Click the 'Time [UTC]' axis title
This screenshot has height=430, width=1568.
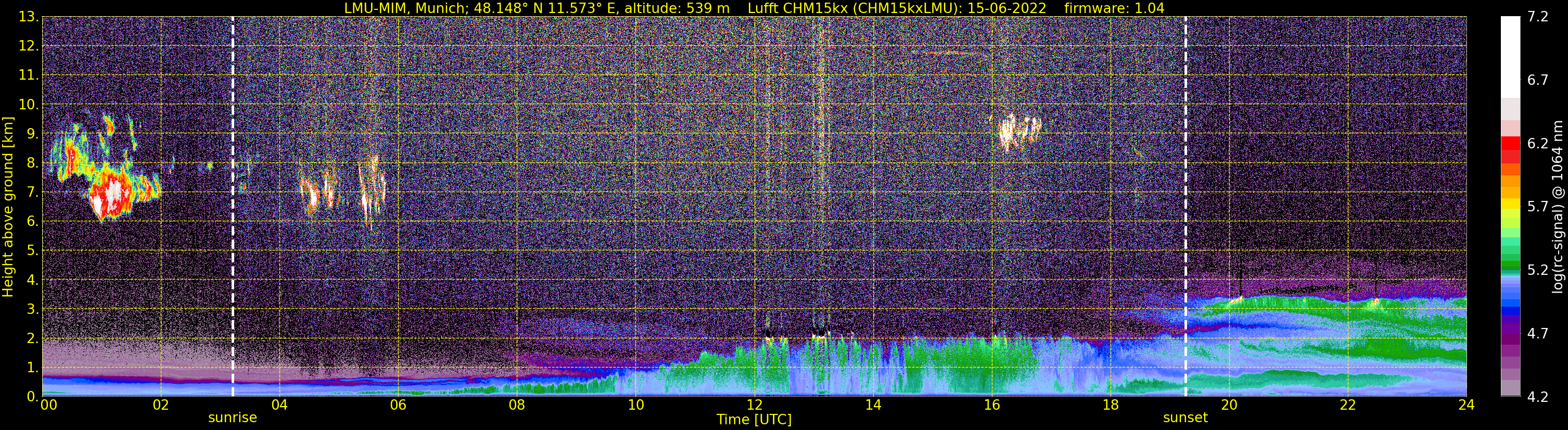point(754,420)
